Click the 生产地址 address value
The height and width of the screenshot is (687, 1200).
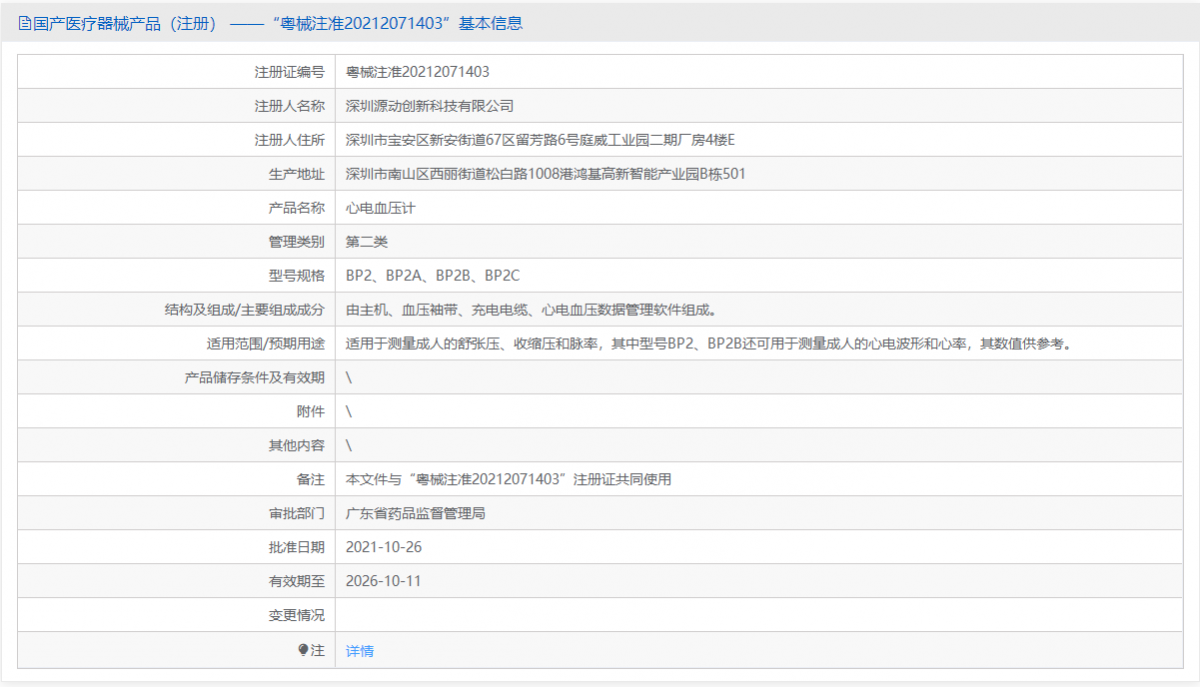click(545, 174)
